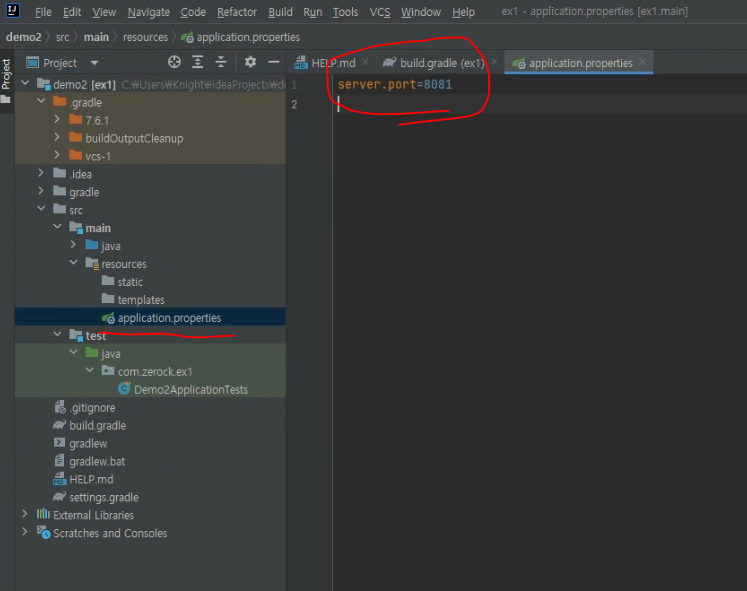Screen dimensions: 747x591
Task: Select Demo2ApplicationTests in the tree
Action: tap(191, 390)
